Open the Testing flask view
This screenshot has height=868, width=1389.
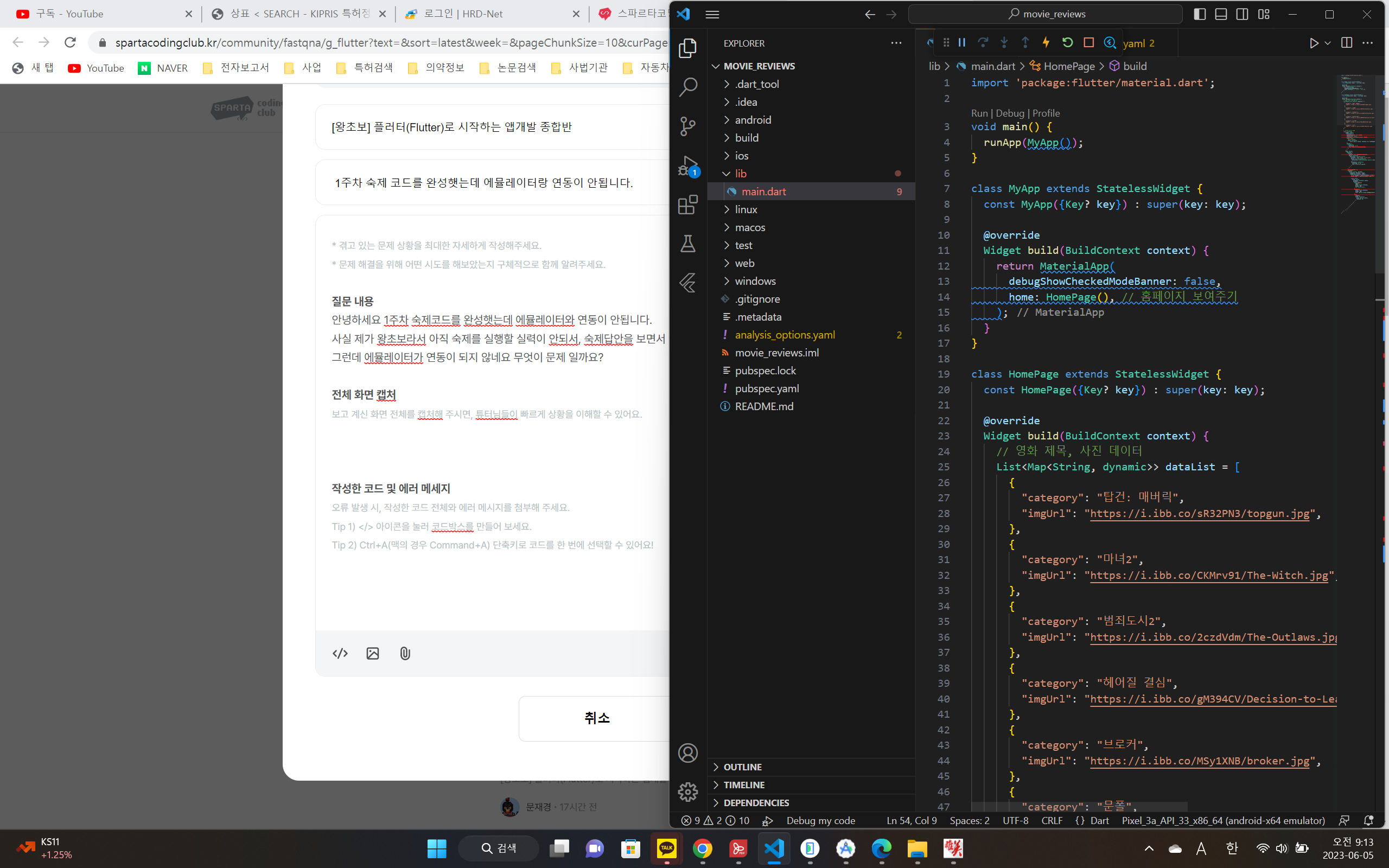click(687, 244)
